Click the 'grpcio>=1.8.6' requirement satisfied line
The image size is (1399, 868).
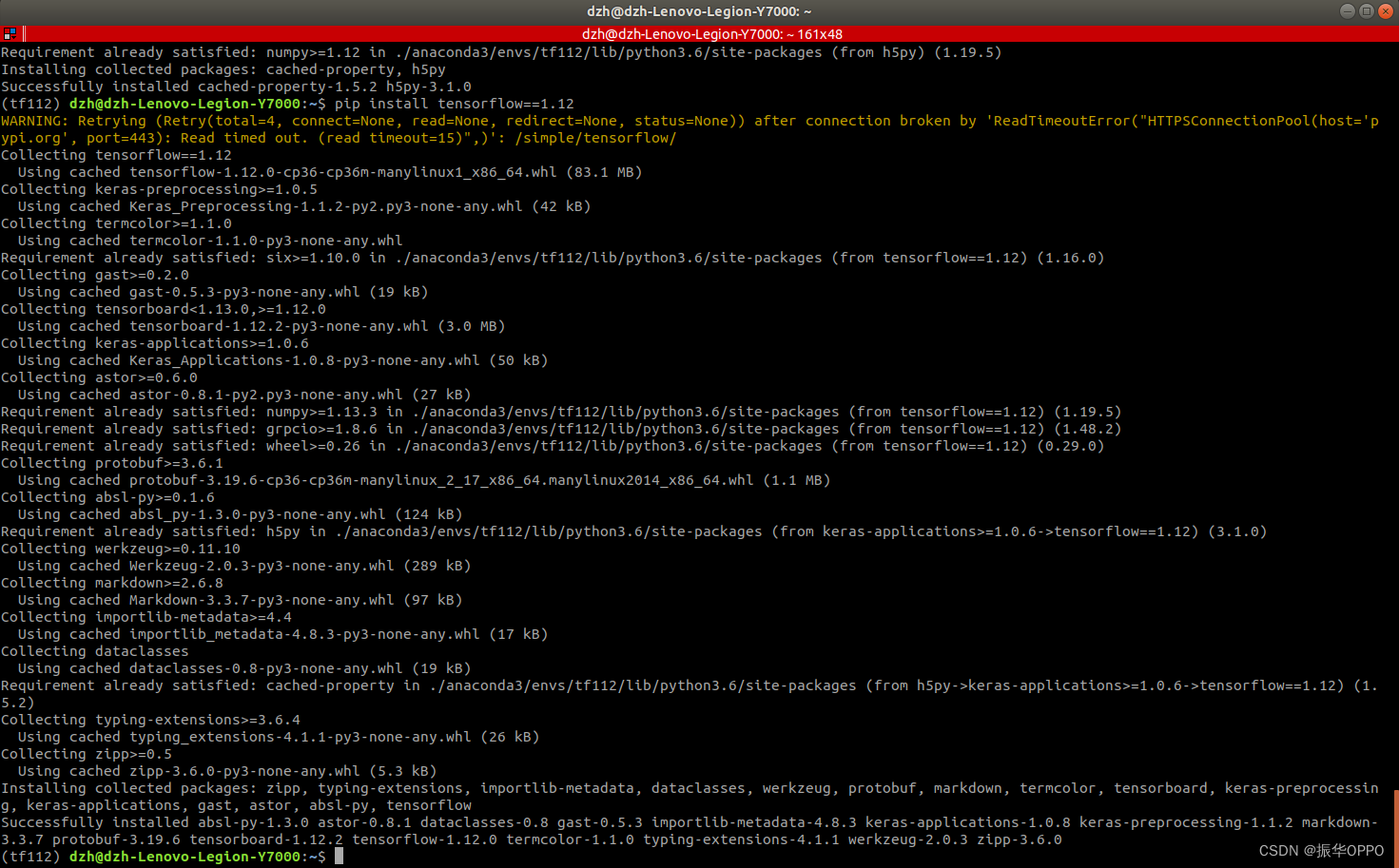click(561, 429)
